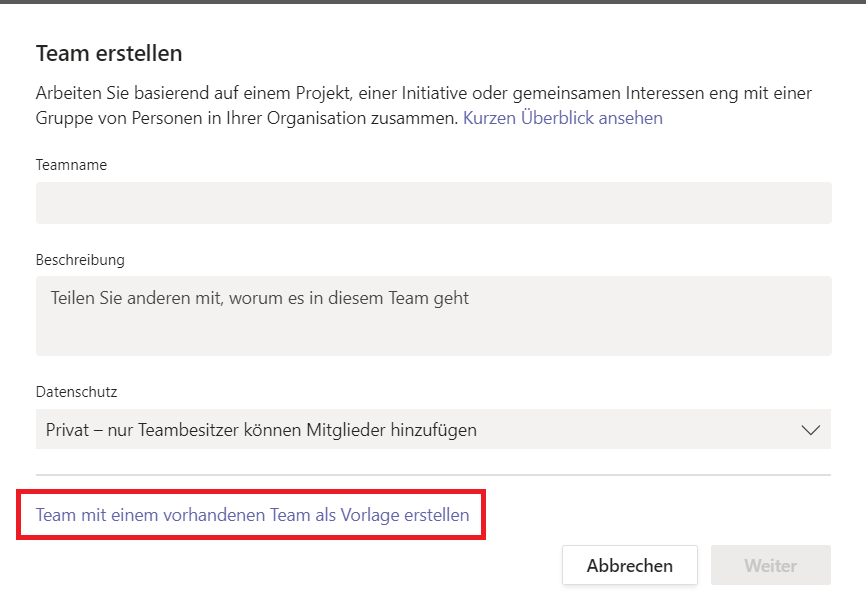866x611 pixels.
Task: Click the 'Gruppe von Personen' sentence text
Action: coord(247,118)
